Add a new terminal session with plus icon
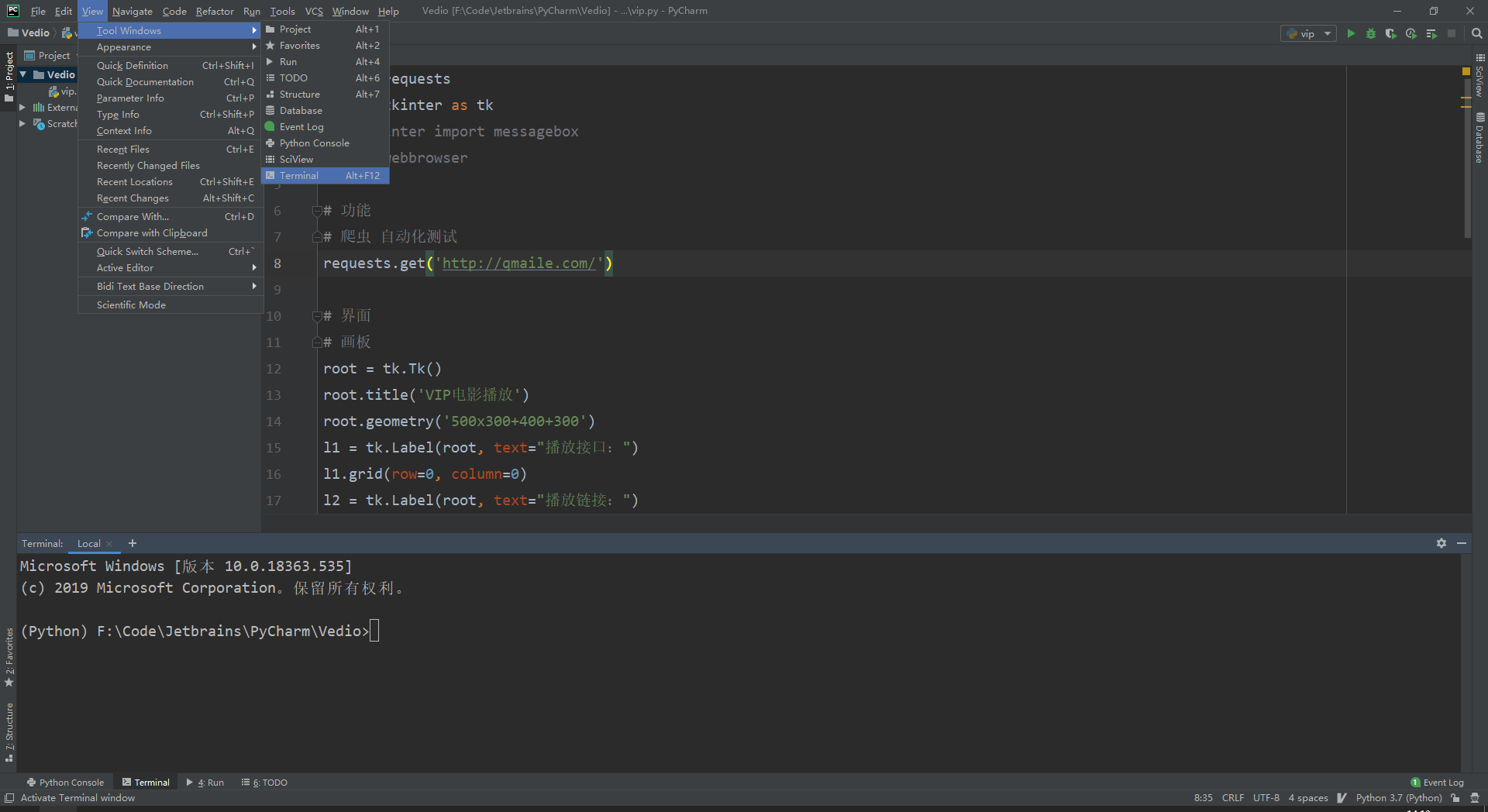The width and height of the screenshot is (1488, 812). 132,543
